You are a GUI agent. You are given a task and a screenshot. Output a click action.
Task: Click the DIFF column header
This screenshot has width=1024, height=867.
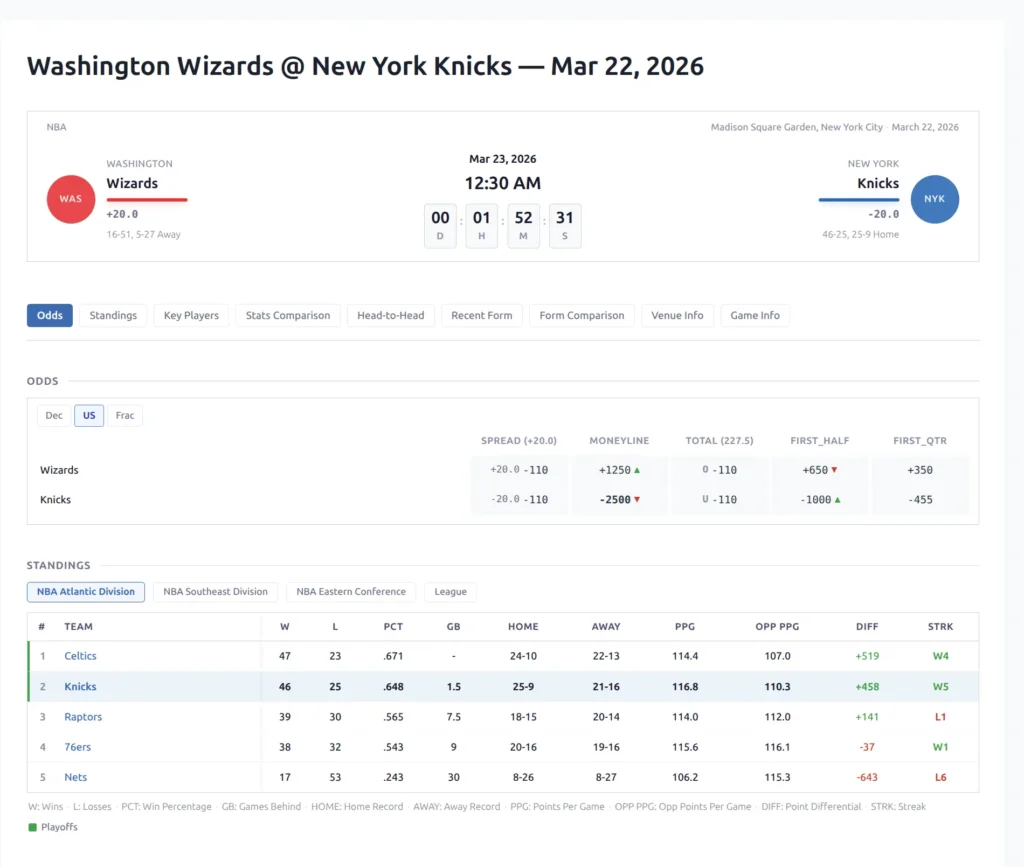click(867, 627)
